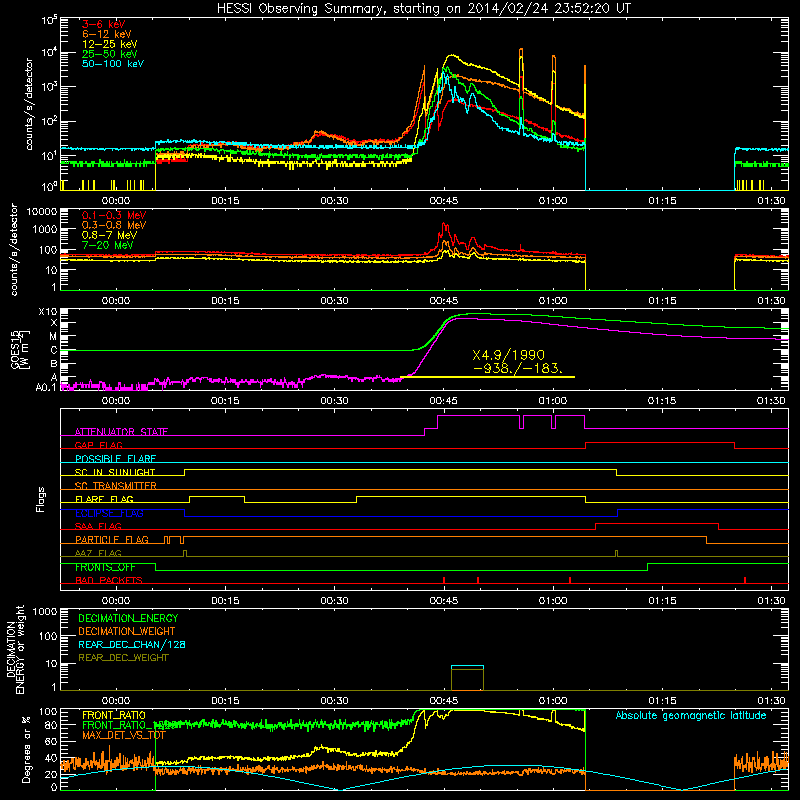
Task: Click the Absolute geomagnetic latitude label
Action: pyautogui.click(x=691, y=715)
